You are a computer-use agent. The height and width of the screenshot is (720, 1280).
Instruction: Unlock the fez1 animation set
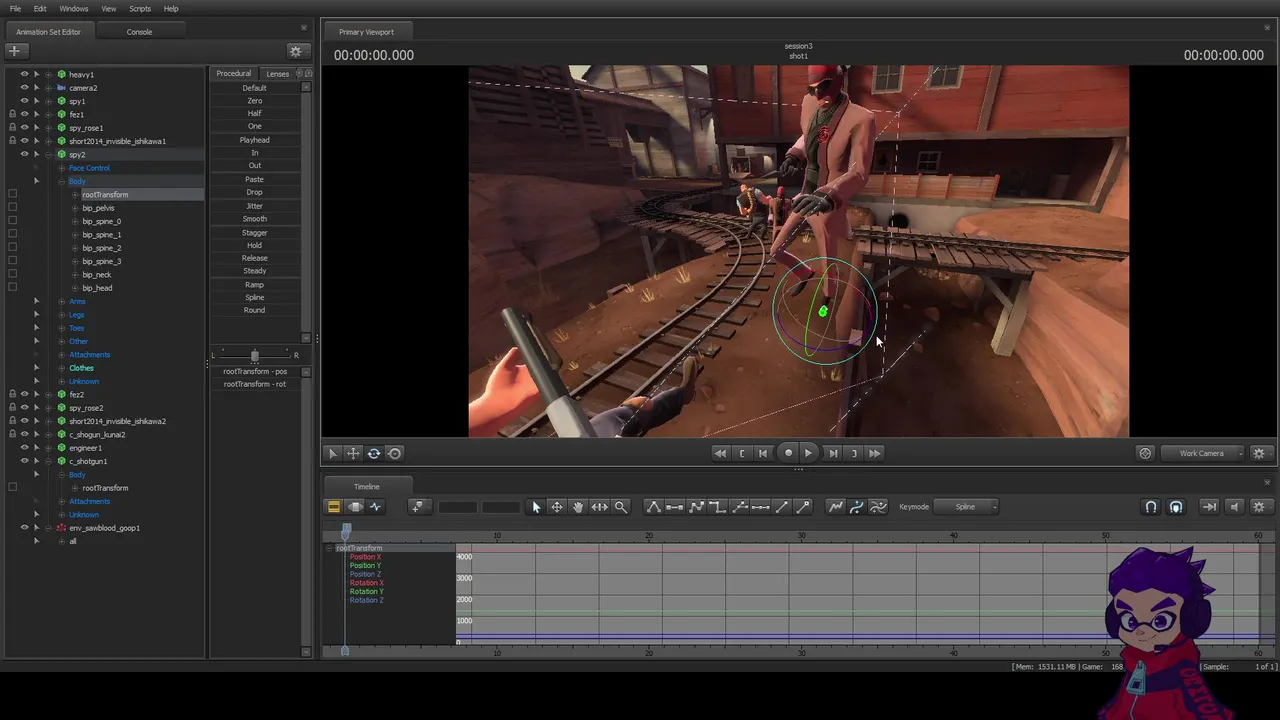pos(13,115)
